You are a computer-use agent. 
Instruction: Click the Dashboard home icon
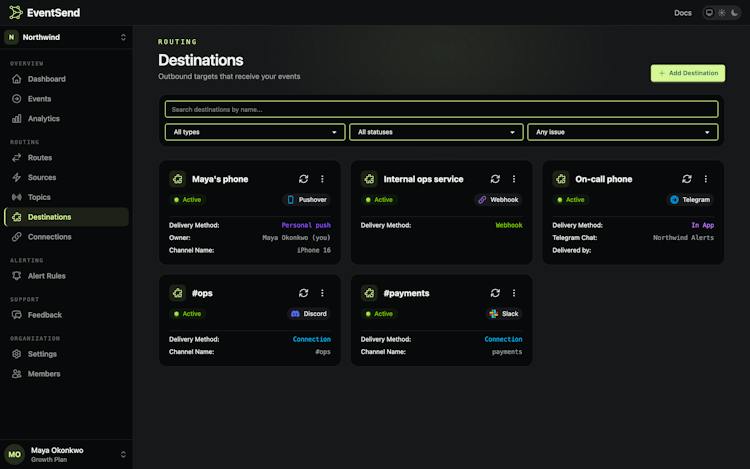tap(17, 79)
